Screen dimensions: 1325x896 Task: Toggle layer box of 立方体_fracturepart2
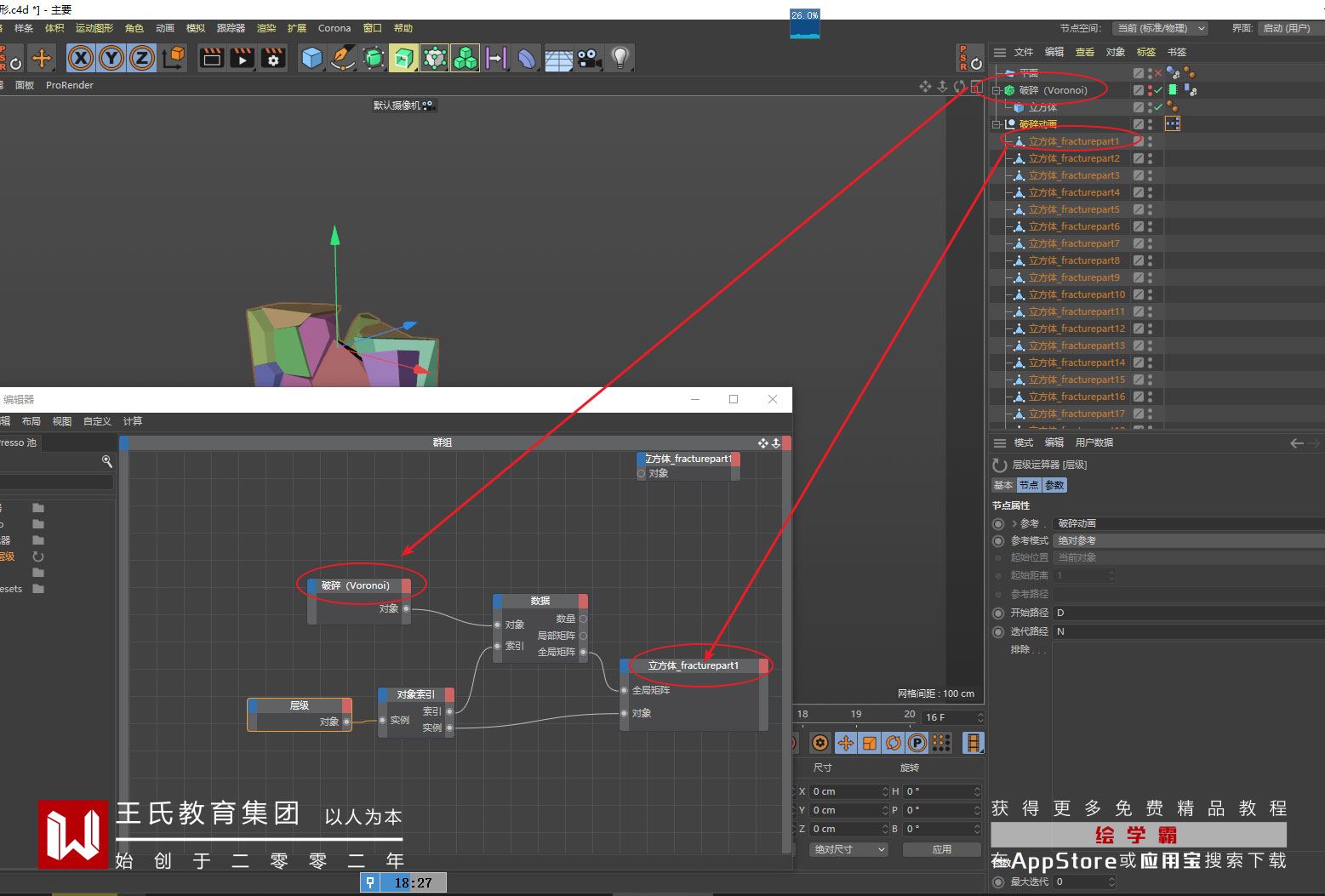click(x=1138, y=158)
